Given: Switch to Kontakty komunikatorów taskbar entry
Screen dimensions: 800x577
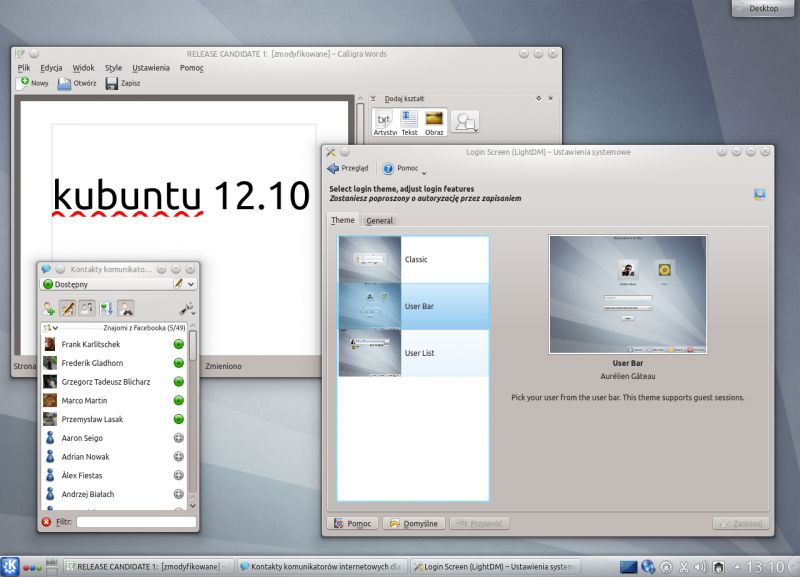Looking at the screenshot, I should click(x=323, y=567).
